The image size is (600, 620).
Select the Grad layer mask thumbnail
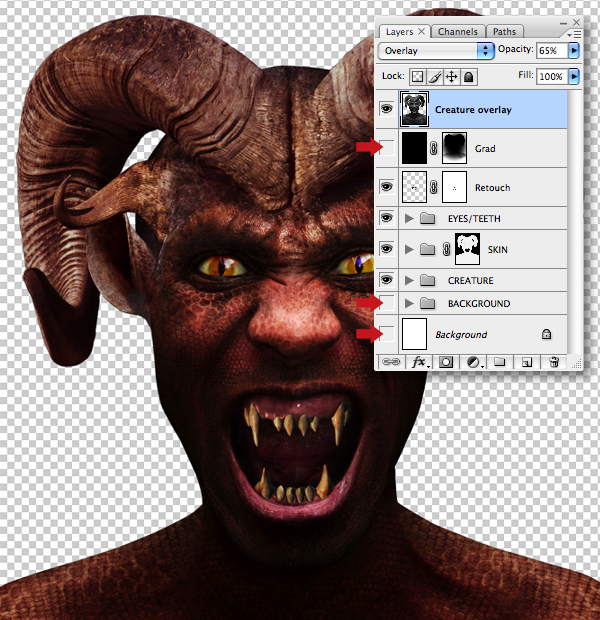click(454, 148)
